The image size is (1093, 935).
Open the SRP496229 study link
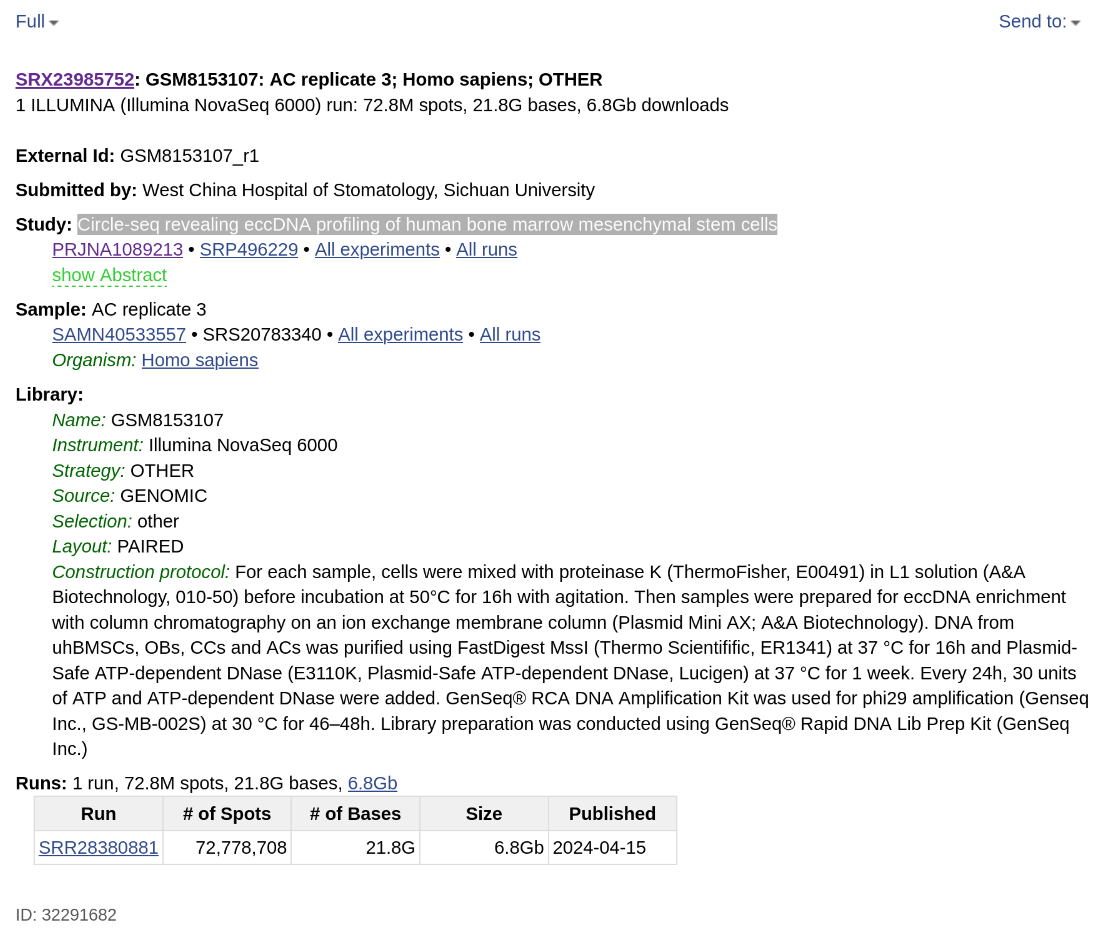[249, 250]
